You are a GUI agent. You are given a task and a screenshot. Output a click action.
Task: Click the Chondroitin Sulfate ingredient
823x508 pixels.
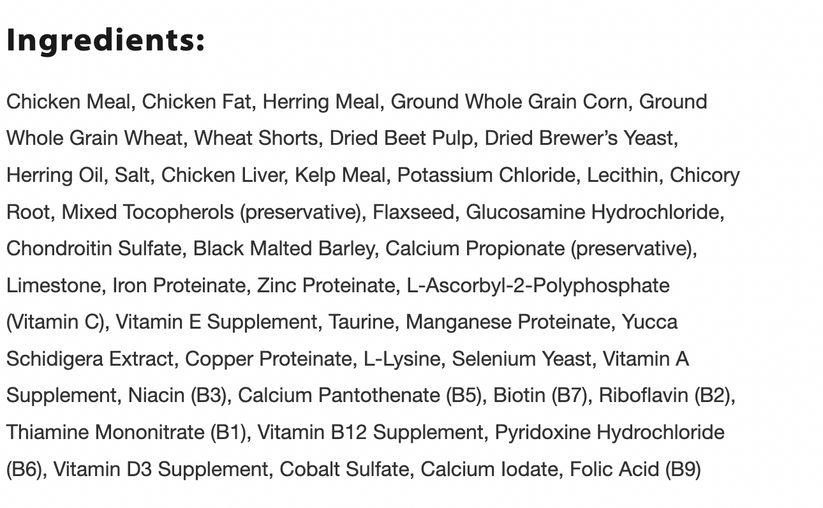(x=94, y=248)
